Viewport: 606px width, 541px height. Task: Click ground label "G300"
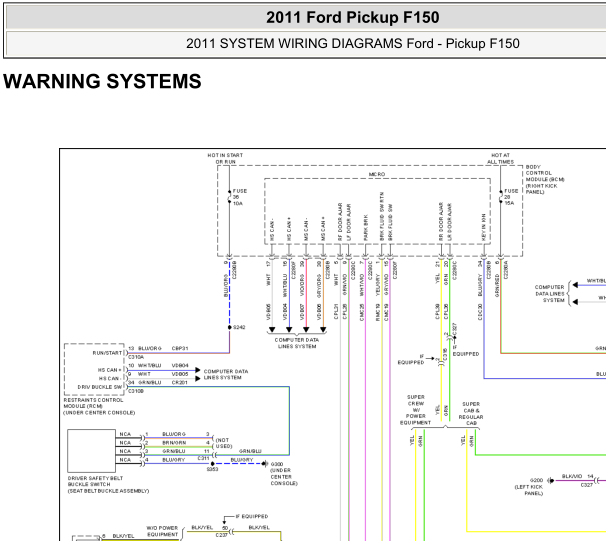coord(277,464)
